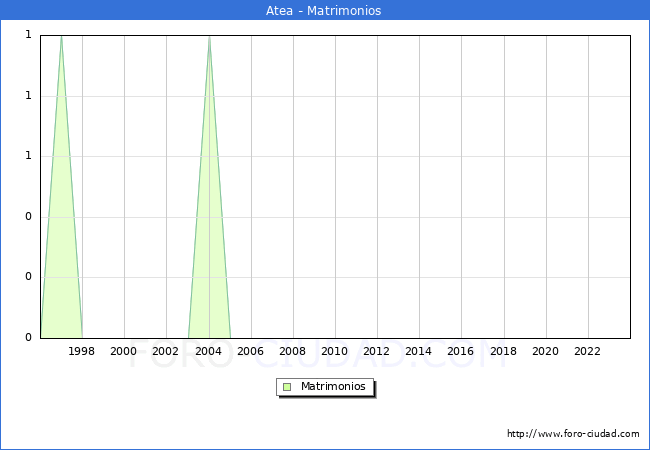Open the www.foro-ciudad.com link
Screen dimensions: 650x450
click(573, 434)
